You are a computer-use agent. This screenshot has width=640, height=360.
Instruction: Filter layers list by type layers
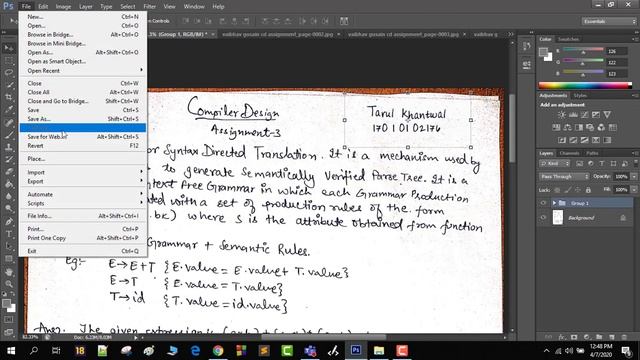(x=602, y=164)
